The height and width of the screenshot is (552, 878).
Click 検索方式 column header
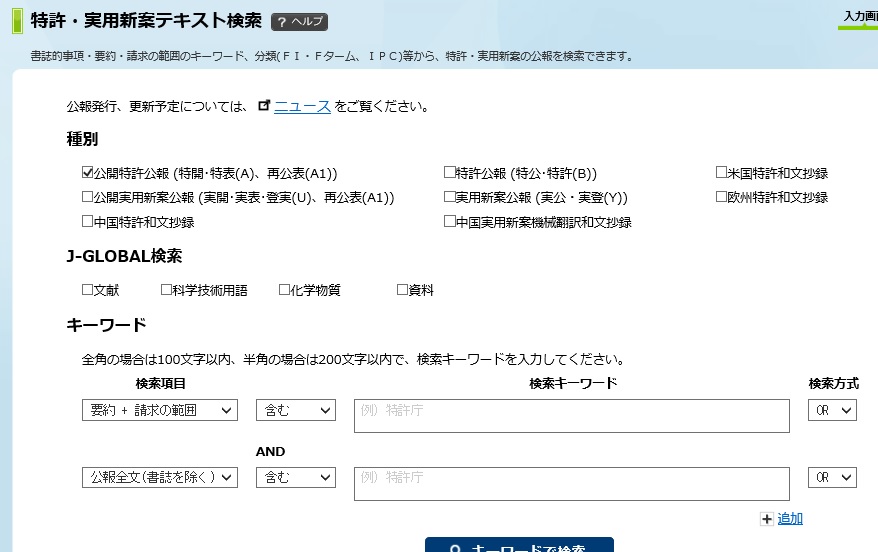pos(833,383)
